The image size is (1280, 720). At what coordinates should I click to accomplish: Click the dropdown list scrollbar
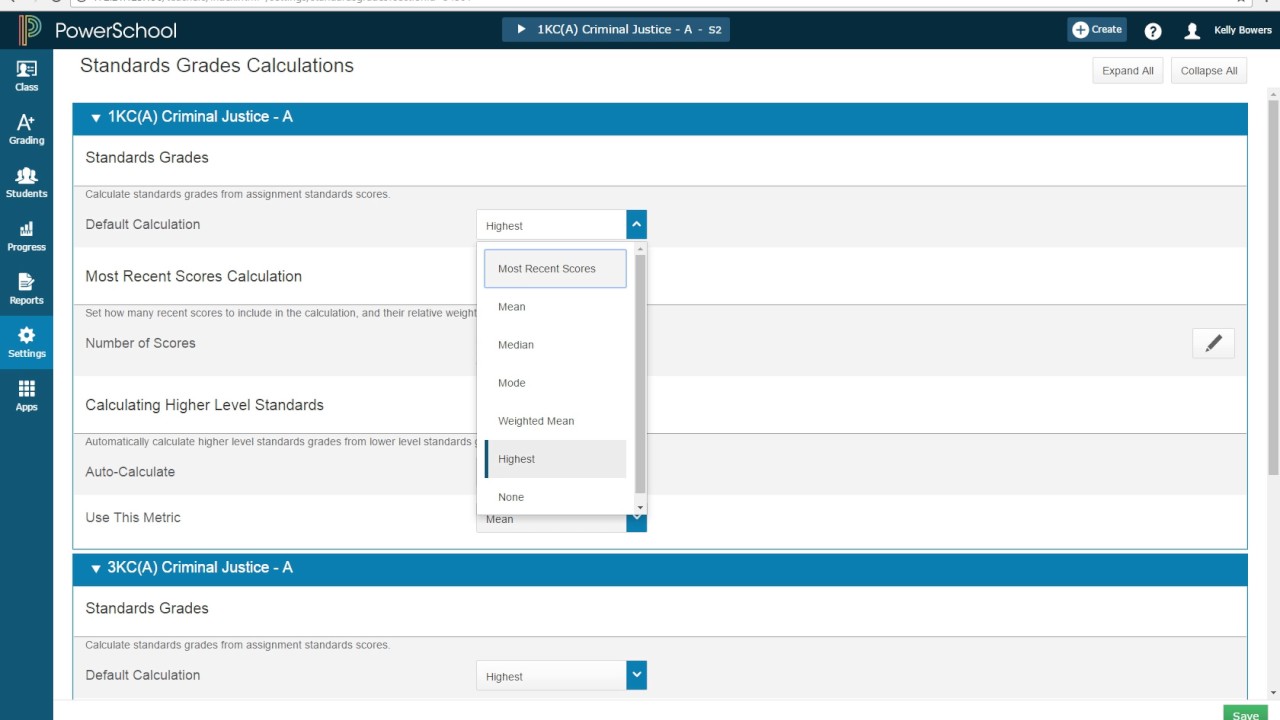point(640,373)
